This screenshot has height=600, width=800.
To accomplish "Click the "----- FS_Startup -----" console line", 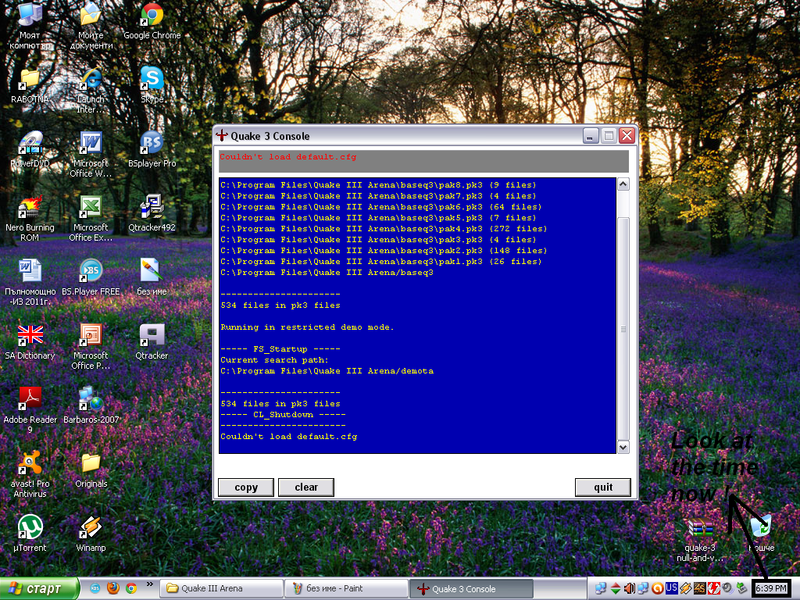I will (x=280, y=349).
